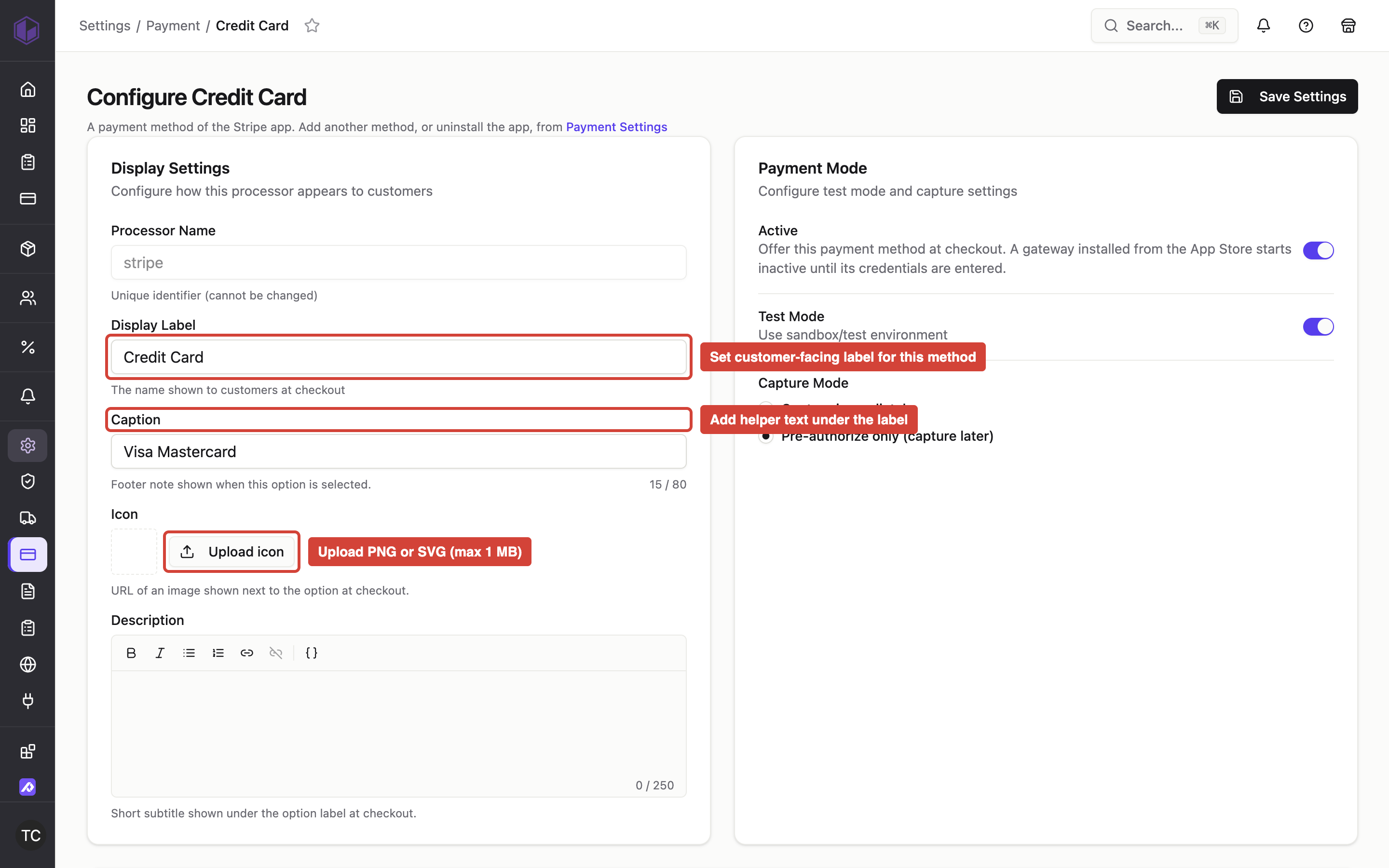Open the shipping truck icon in sidebar

(27, 518)
